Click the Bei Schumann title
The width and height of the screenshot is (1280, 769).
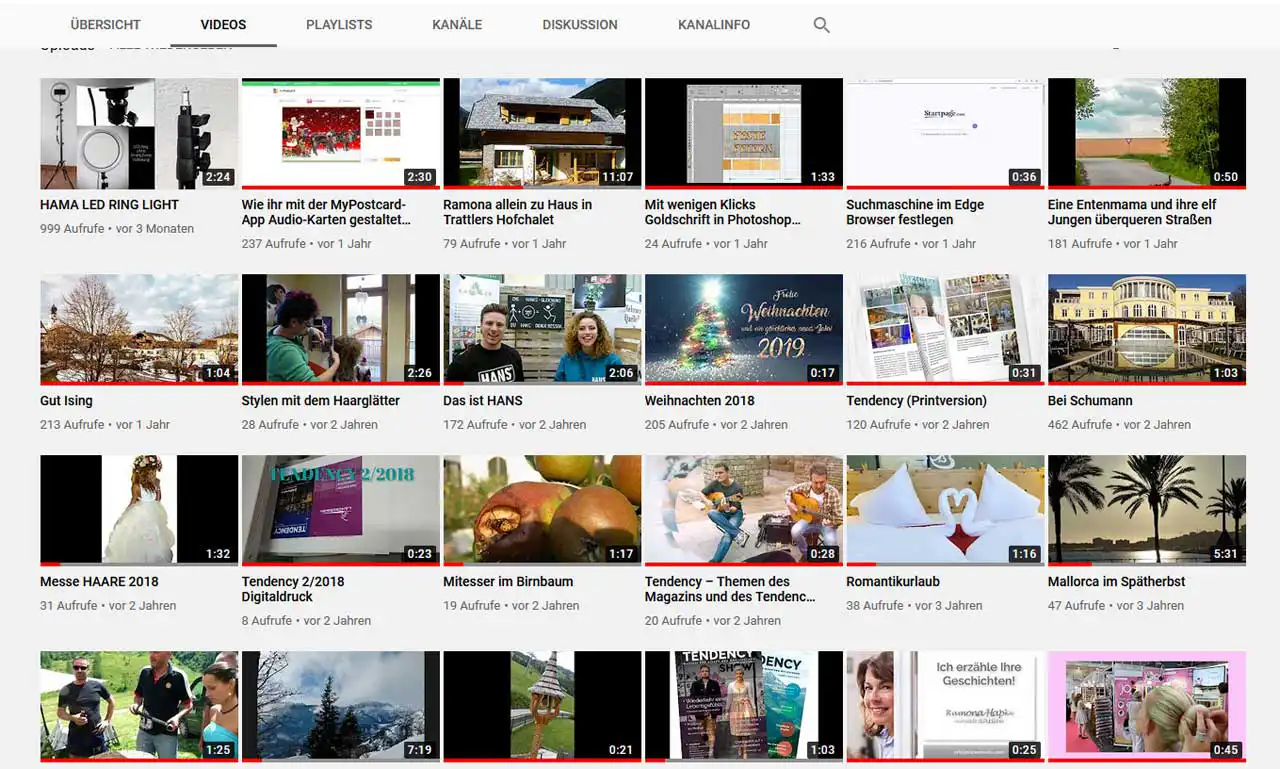(1090, 400)
